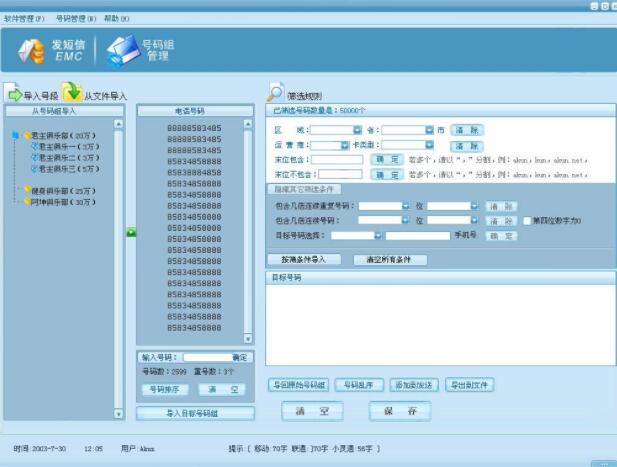Click the 从文件导入 folder icon
The height and width of the screenshot is (467, 617).
[72, 93]
